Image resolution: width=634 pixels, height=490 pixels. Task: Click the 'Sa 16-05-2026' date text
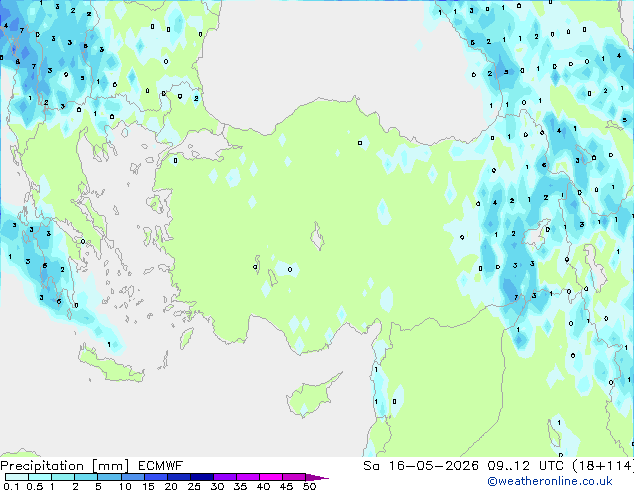(421, 466)
